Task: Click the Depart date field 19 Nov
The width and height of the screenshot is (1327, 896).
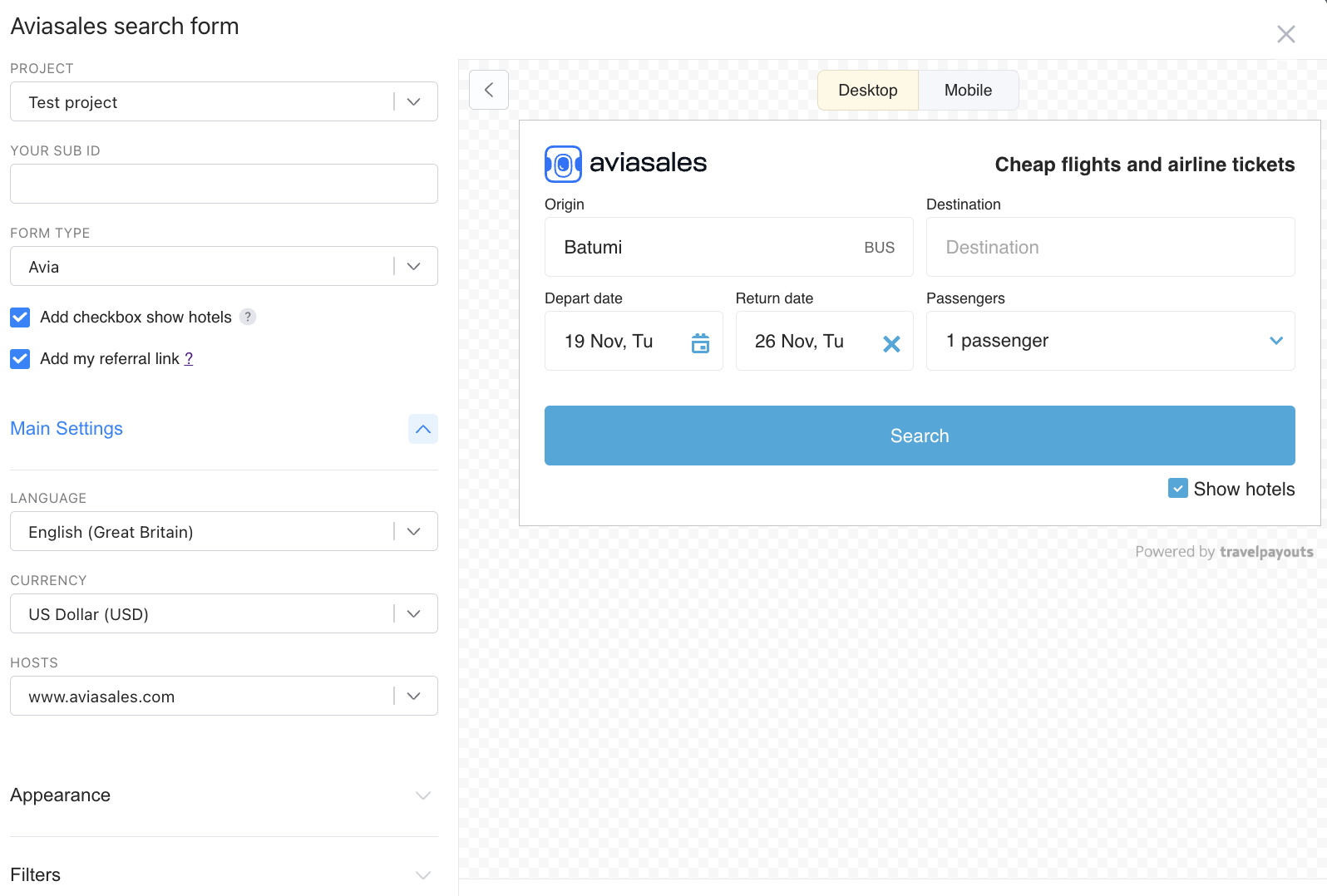Action: [634, 341]
